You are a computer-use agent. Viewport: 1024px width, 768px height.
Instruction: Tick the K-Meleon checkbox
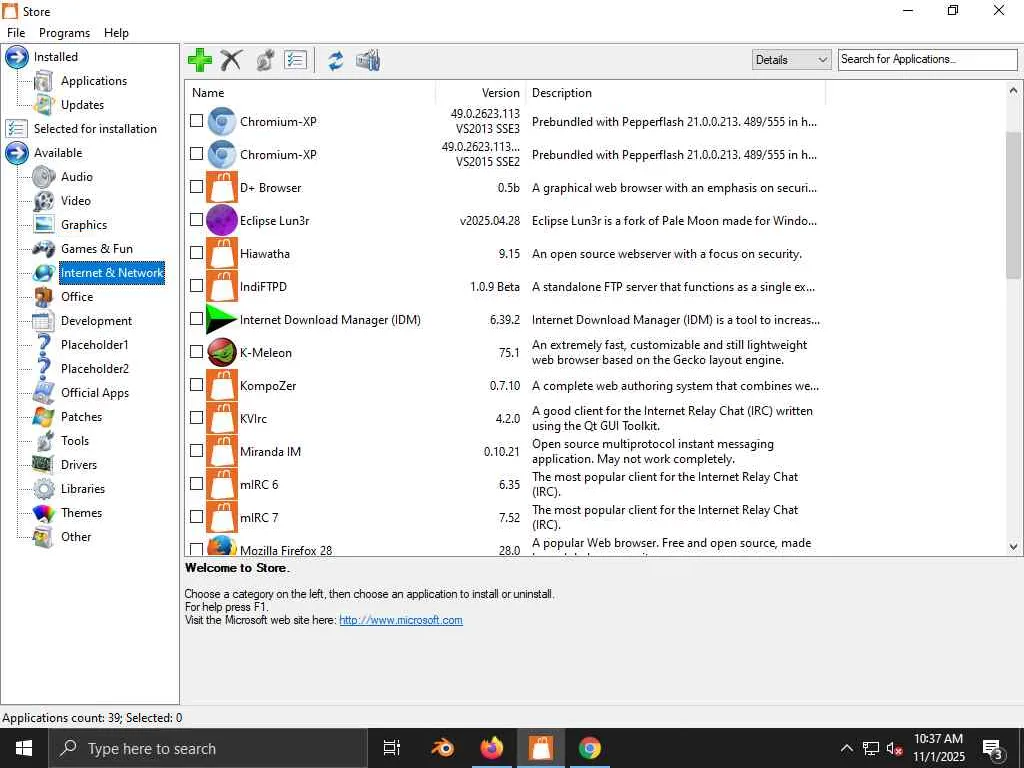(x=197, y=351)
